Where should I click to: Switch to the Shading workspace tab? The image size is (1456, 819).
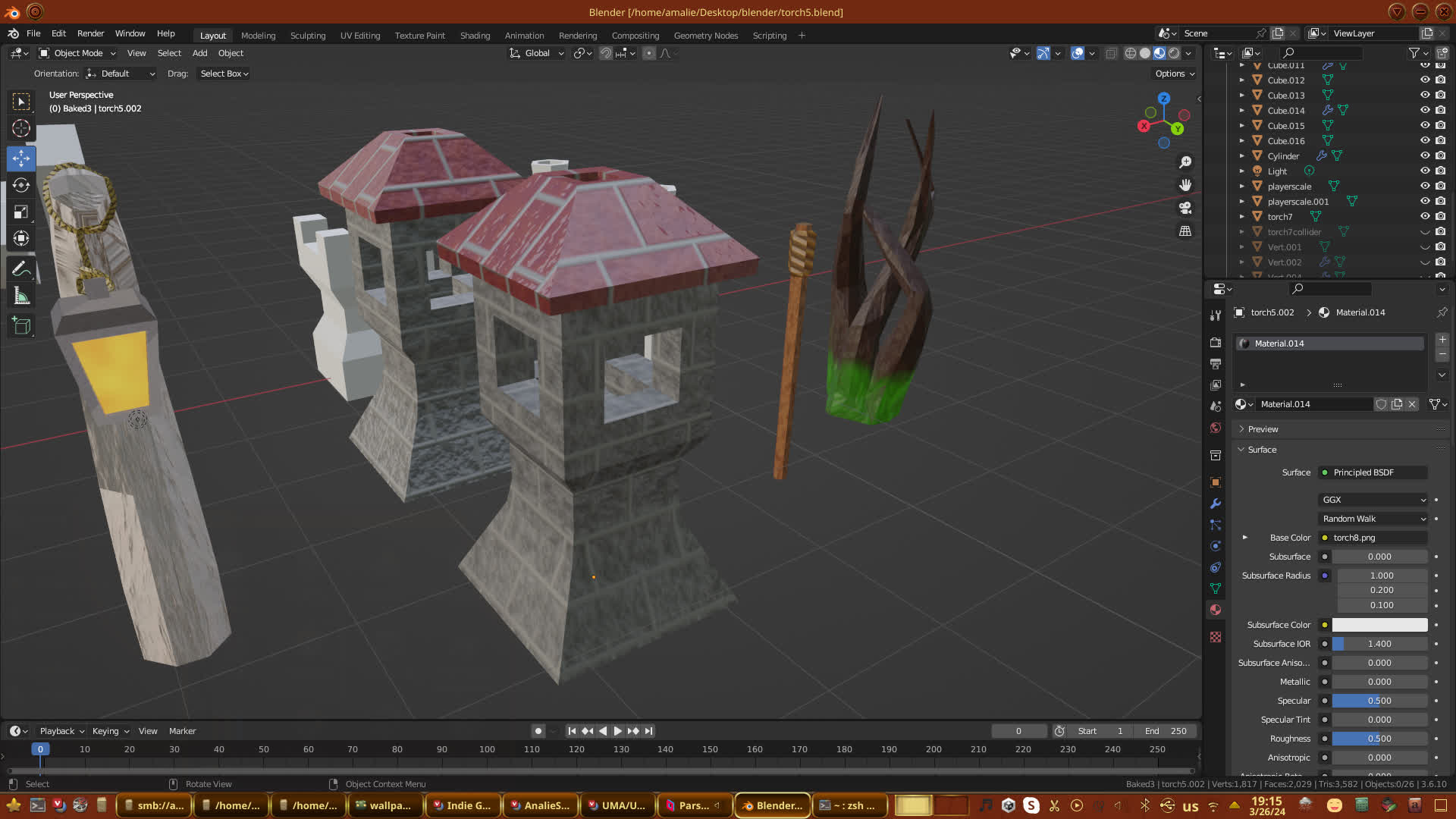point(475,36)
